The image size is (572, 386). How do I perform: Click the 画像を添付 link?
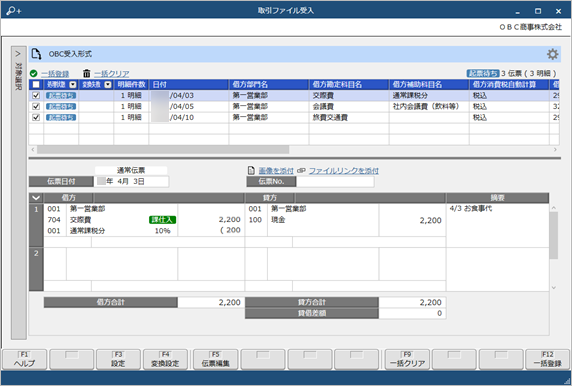click(x=276, y=171)
